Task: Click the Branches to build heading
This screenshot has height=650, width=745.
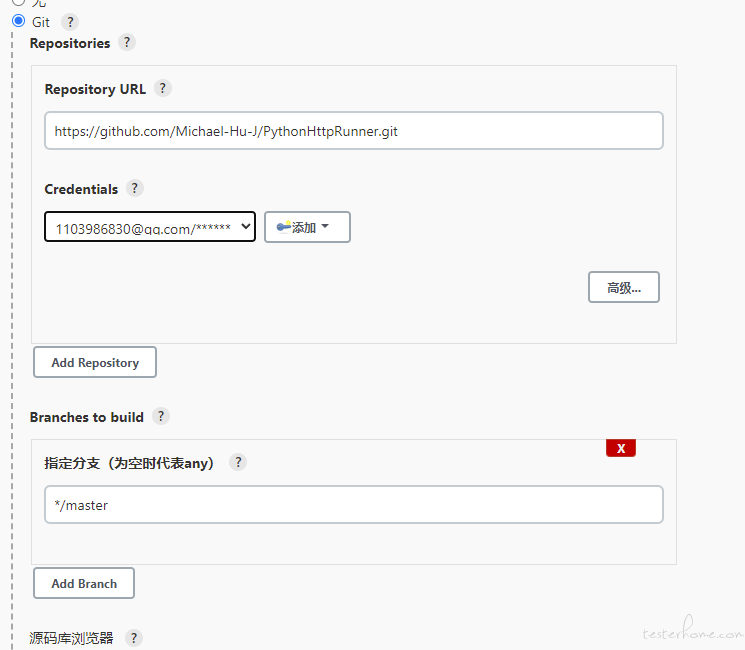Action: click(x=86, y=417)
